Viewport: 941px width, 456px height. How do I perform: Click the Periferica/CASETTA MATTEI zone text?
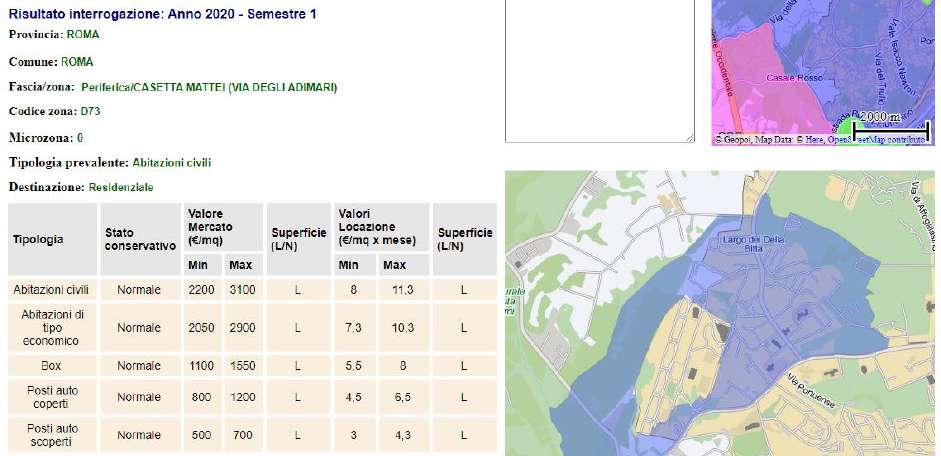pyautogui.click(x=209, y=87)
